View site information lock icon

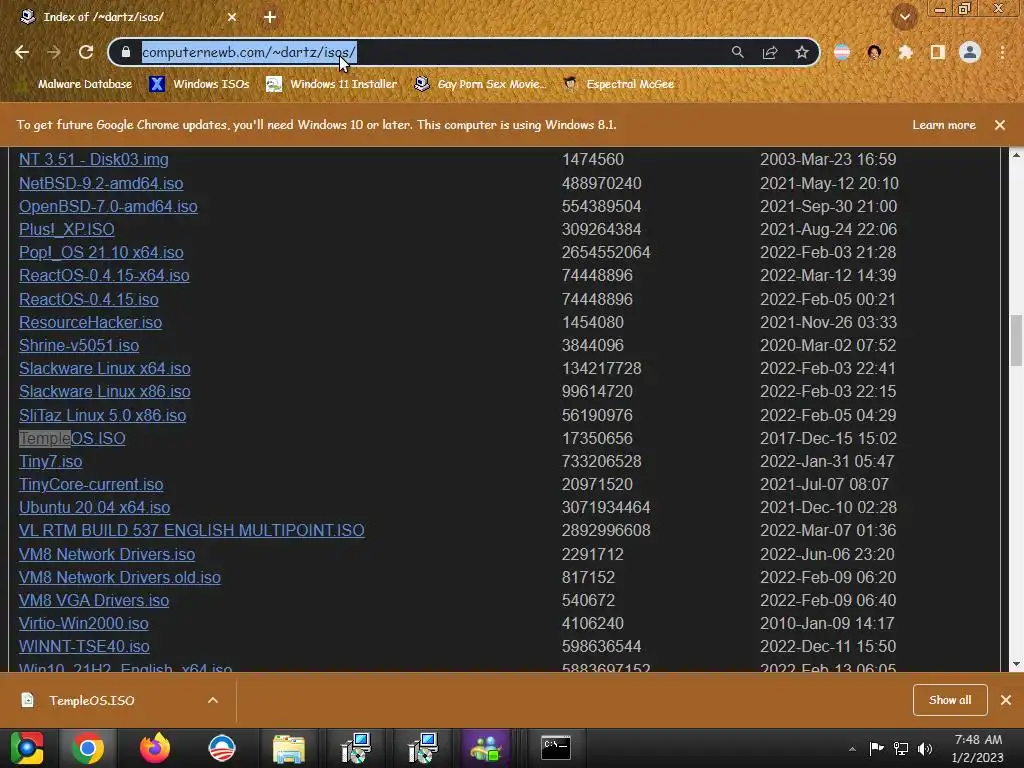[x=126, y=52]
